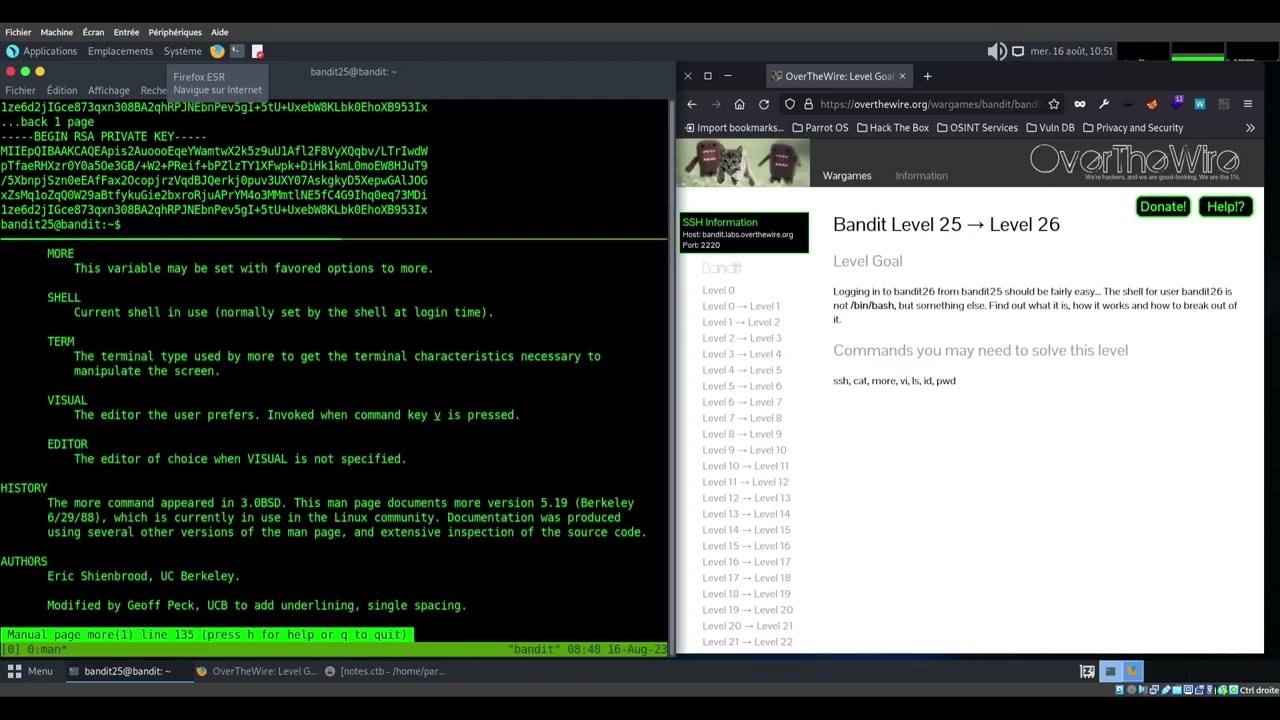
Task: Click the OverTheWire logo banner
Action: tap(1135, 162)
